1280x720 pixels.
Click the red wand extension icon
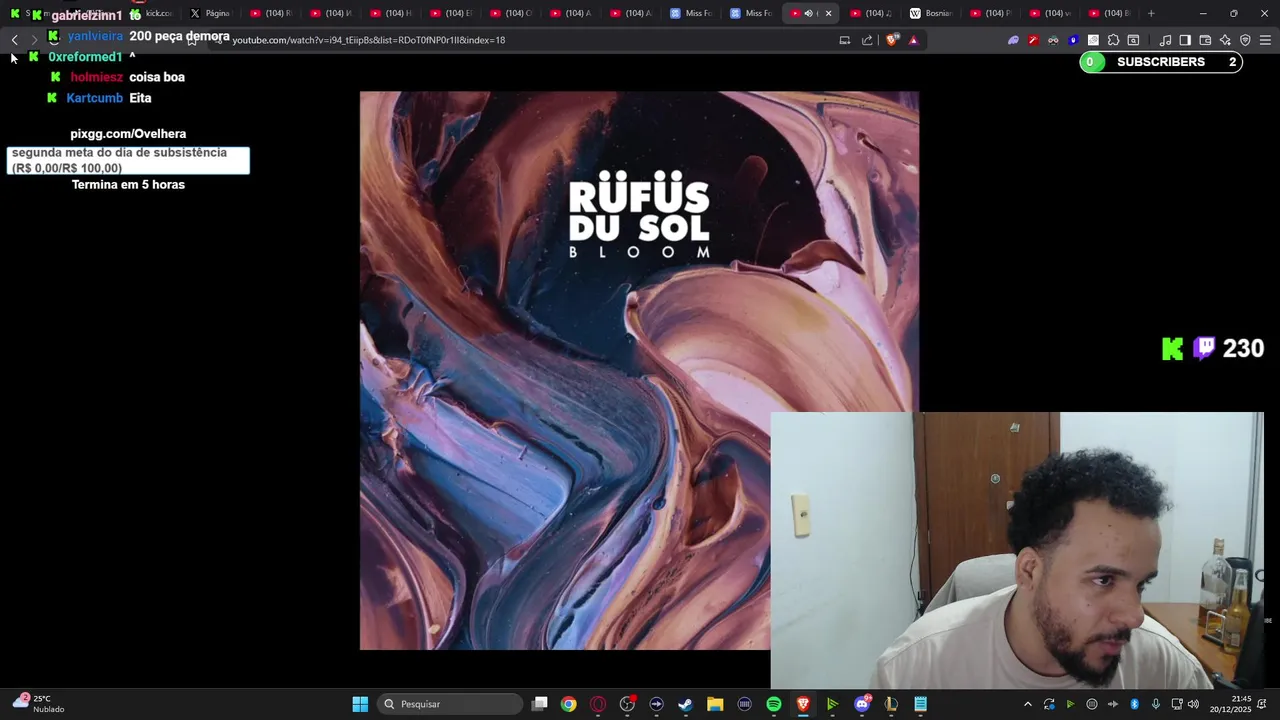click(1033, 40)
